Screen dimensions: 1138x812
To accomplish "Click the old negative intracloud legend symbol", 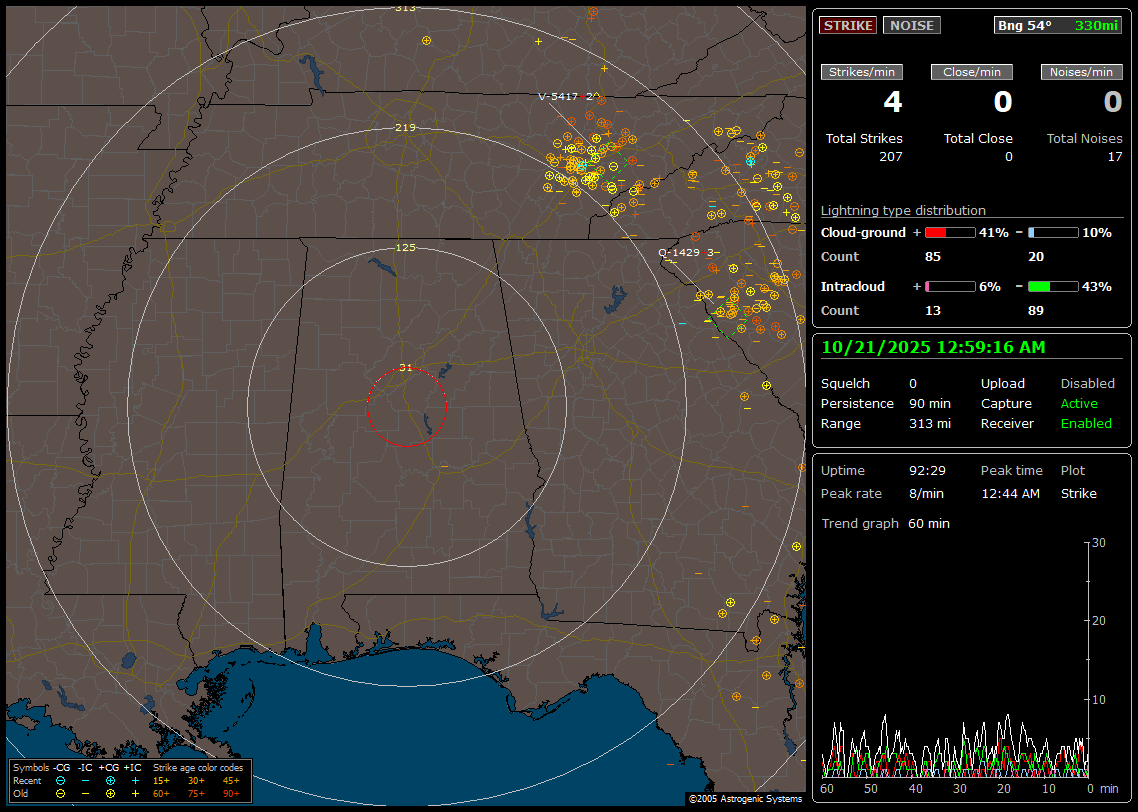I will pos(85,793).
